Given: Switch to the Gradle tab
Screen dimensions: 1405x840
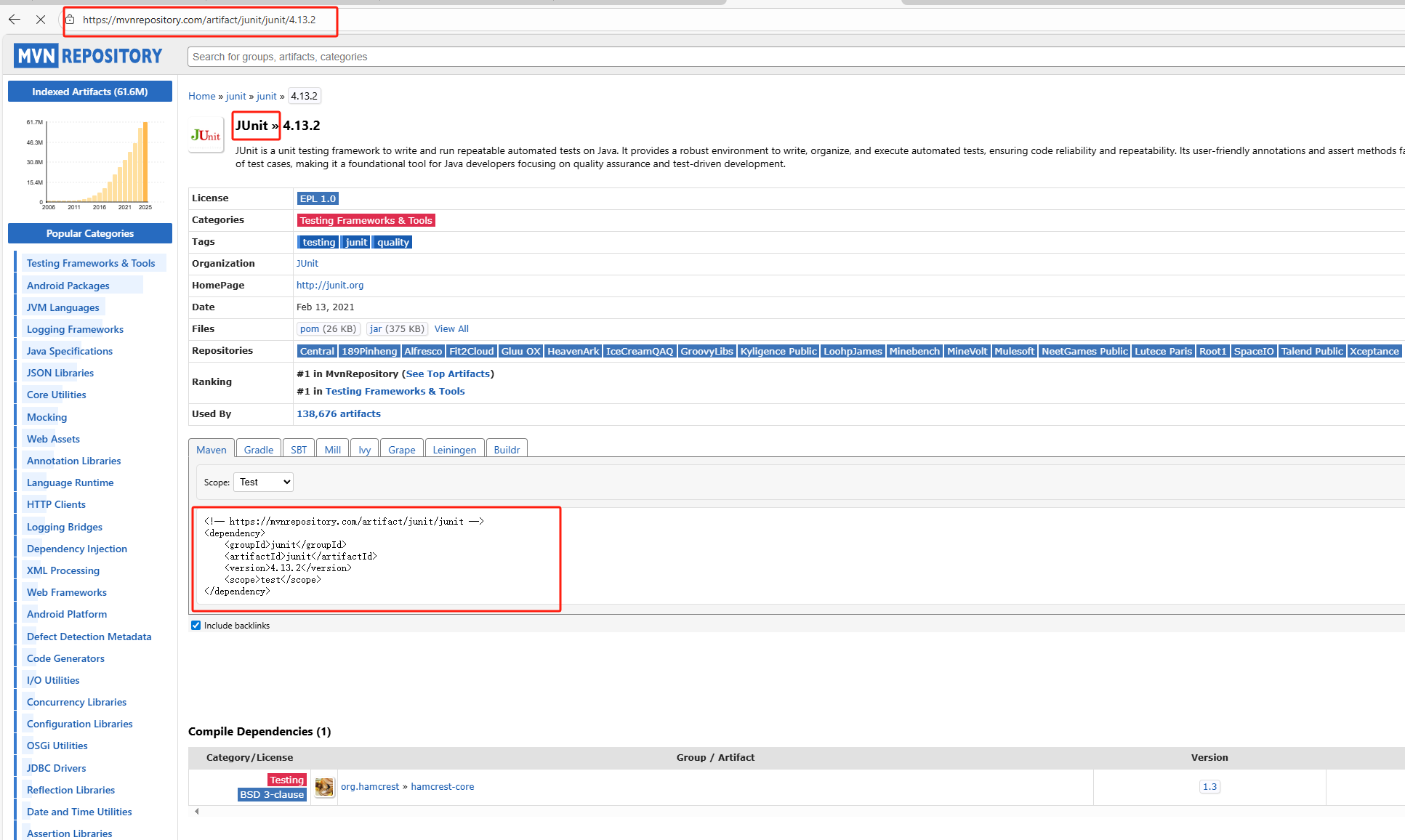Looking at the screenshot, I should (259, 450).
